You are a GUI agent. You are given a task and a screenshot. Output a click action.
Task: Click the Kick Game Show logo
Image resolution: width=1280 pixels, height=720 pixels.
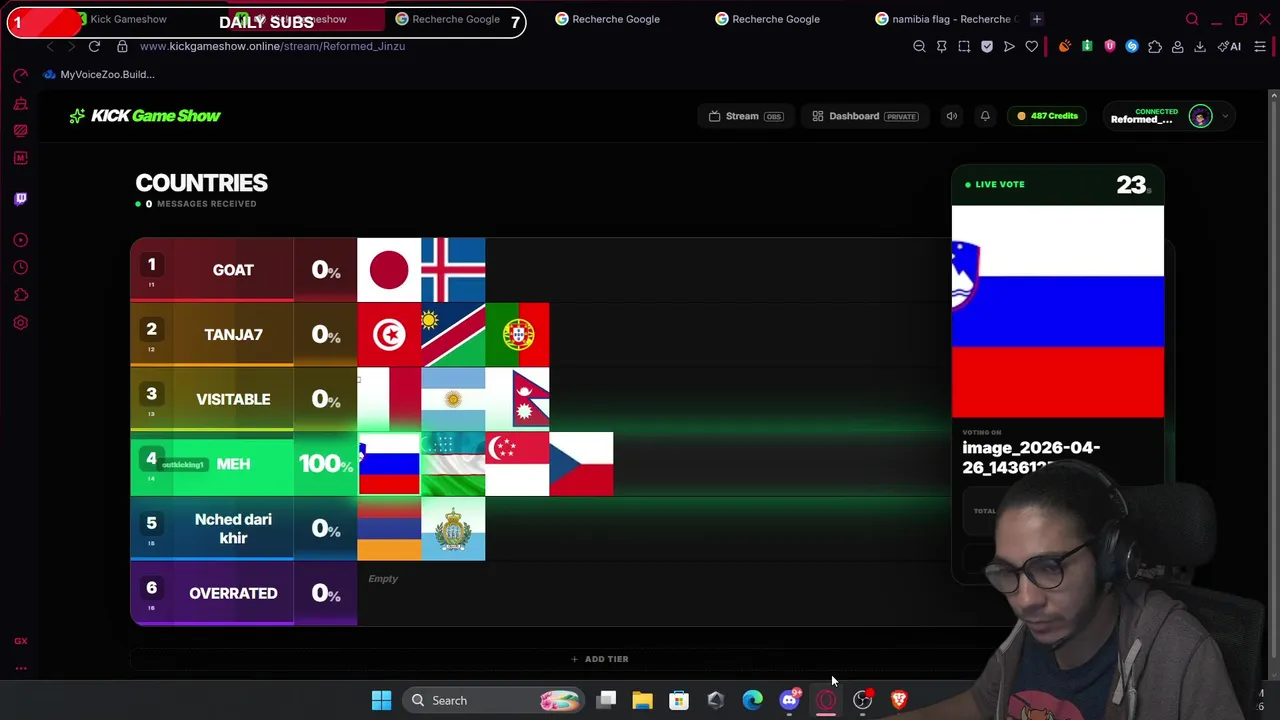point(145,116)
